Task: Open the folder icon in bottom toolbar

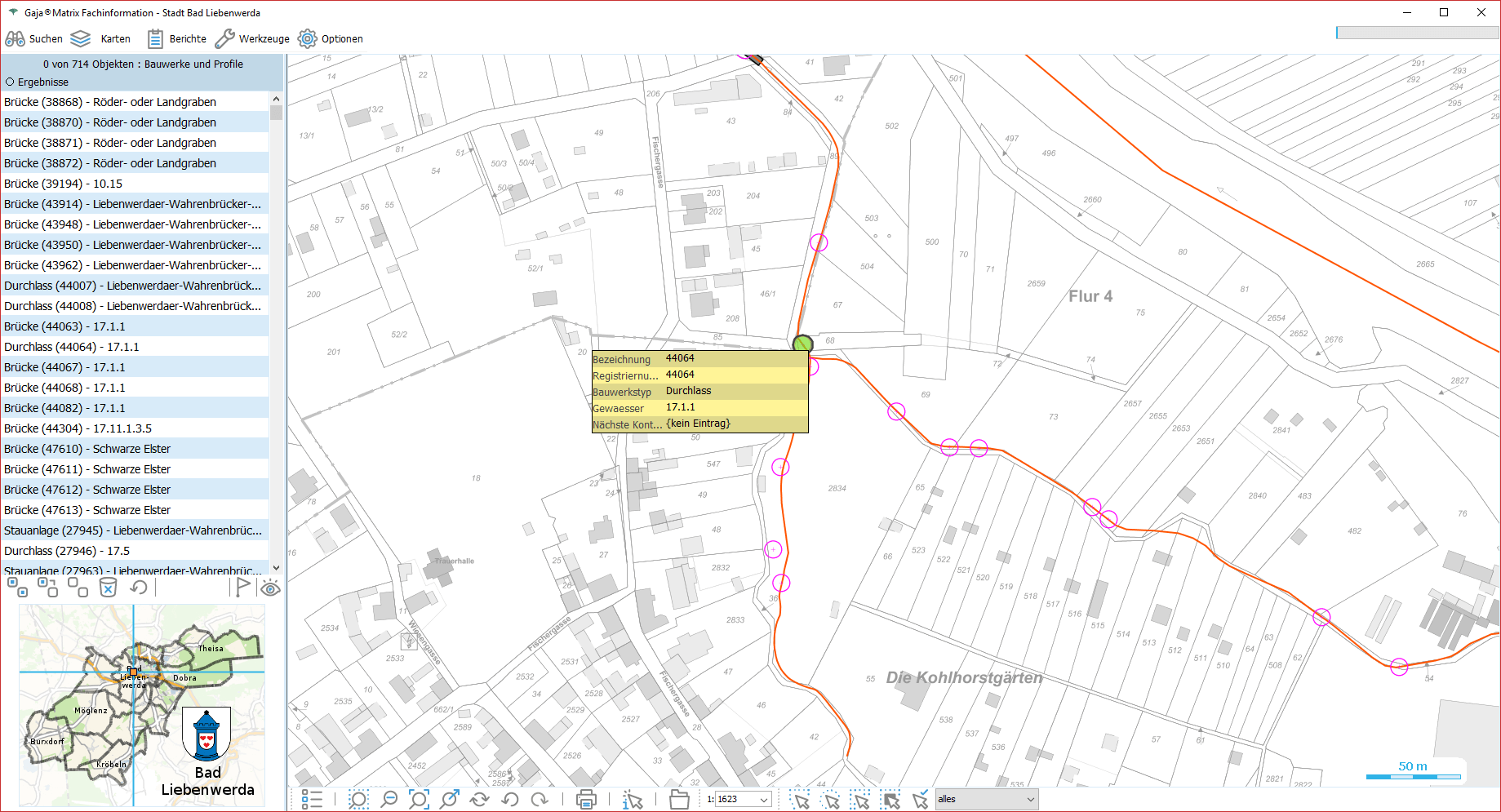Action: [679, 800]
